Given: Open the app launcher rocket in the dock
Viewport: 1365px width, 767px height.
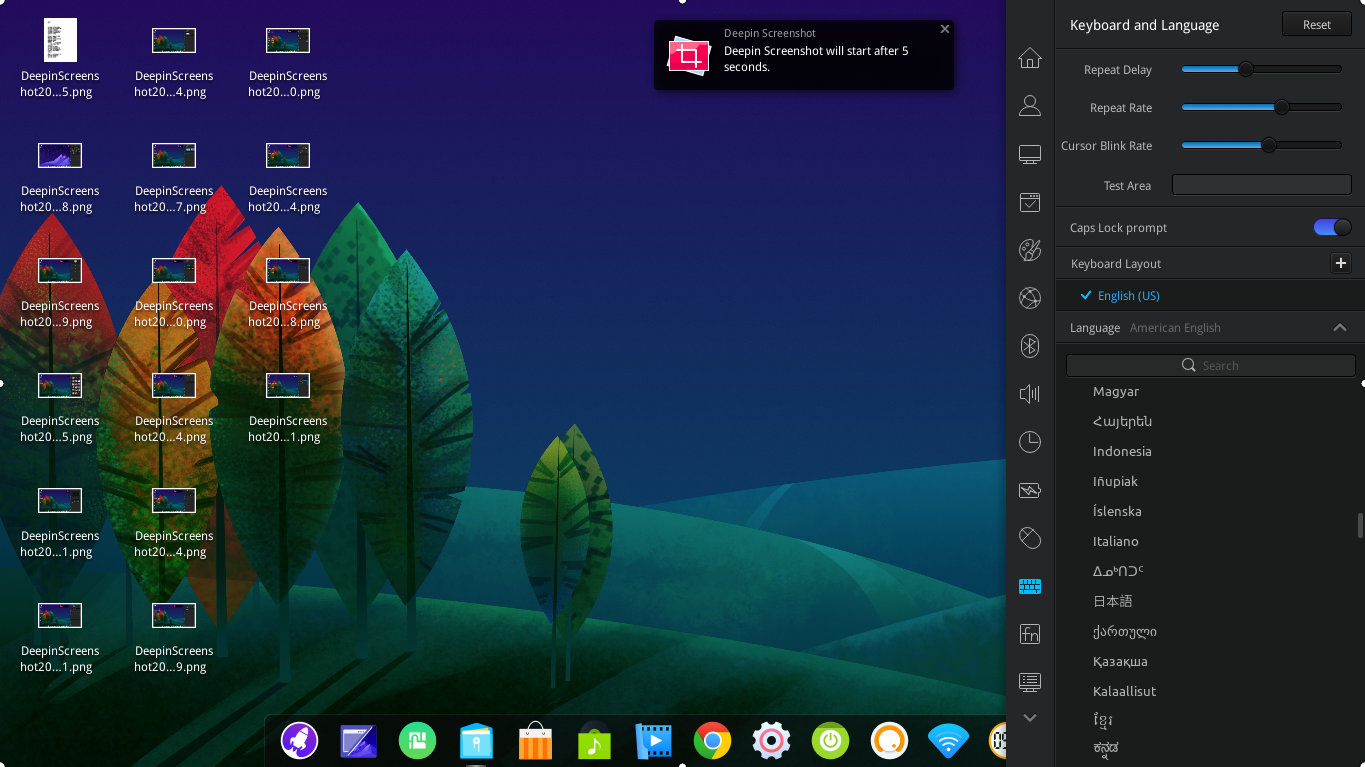Looking at the screenshot, I should click(299, 741).
